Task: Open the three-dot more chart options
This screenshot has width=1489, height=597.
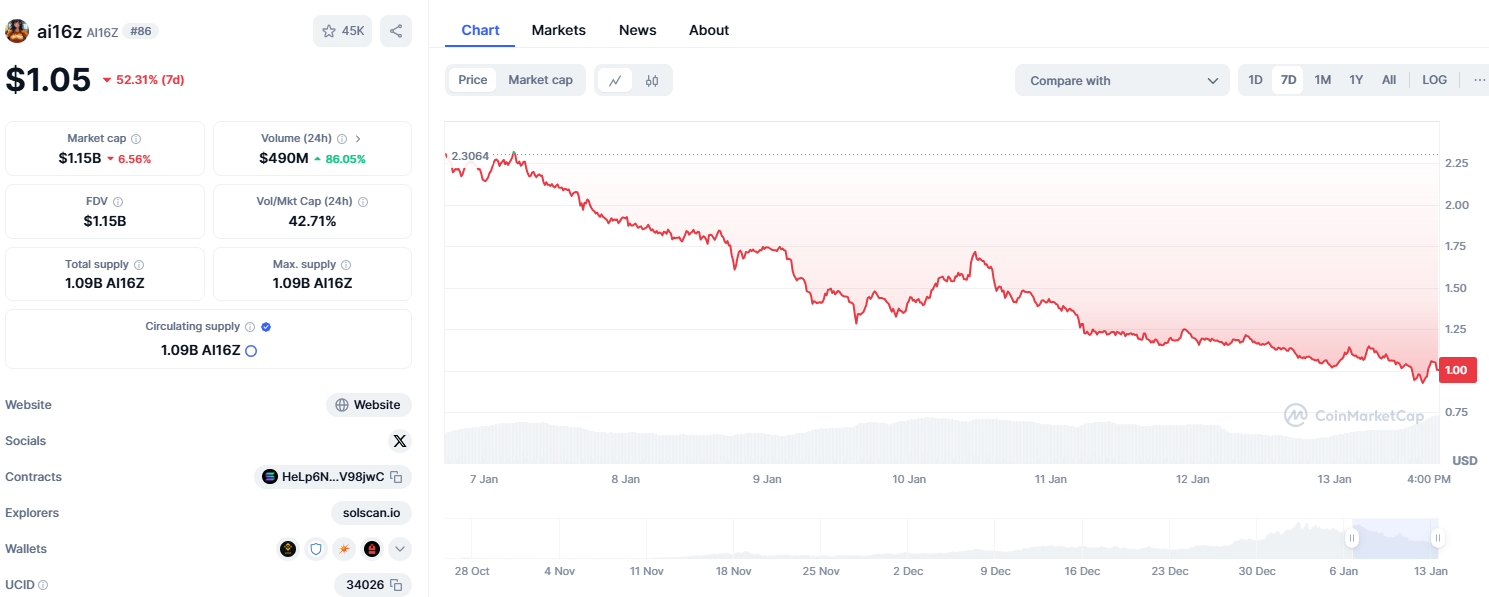Action: tap(1480, 80)
